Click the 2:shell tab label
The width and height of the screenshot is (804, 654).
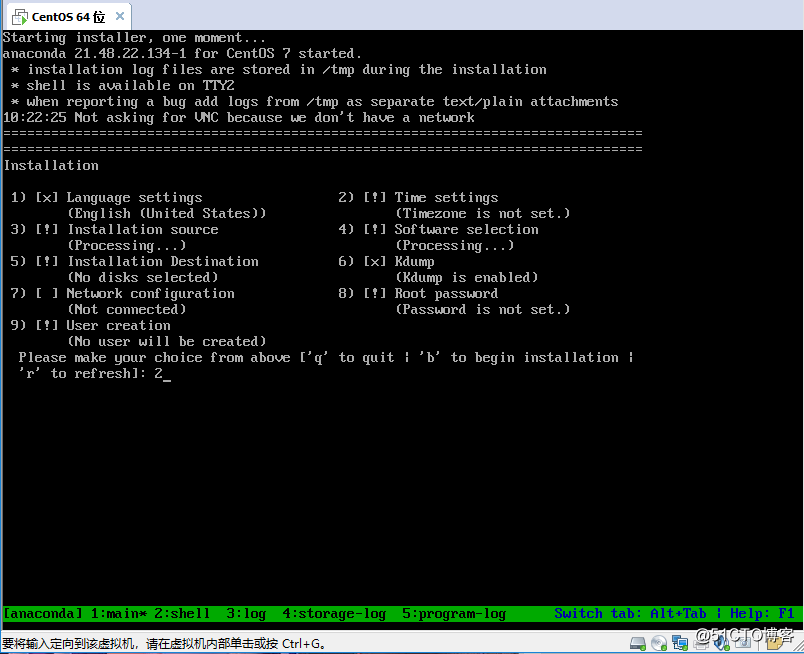pos(182,613)
